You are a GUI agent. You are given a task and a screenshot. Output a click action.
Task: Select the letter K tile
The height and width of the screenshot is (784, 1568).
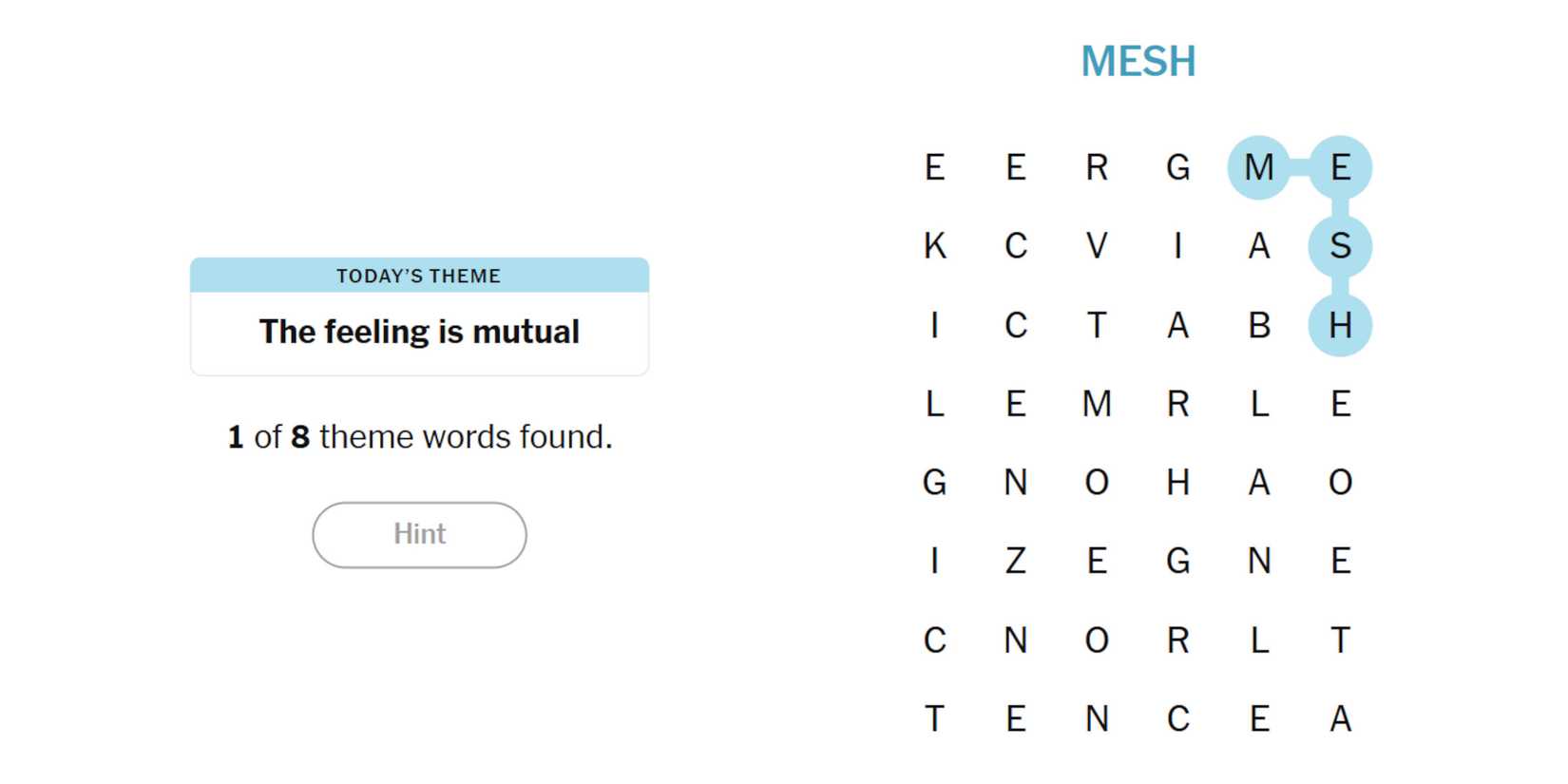(935, 246)
